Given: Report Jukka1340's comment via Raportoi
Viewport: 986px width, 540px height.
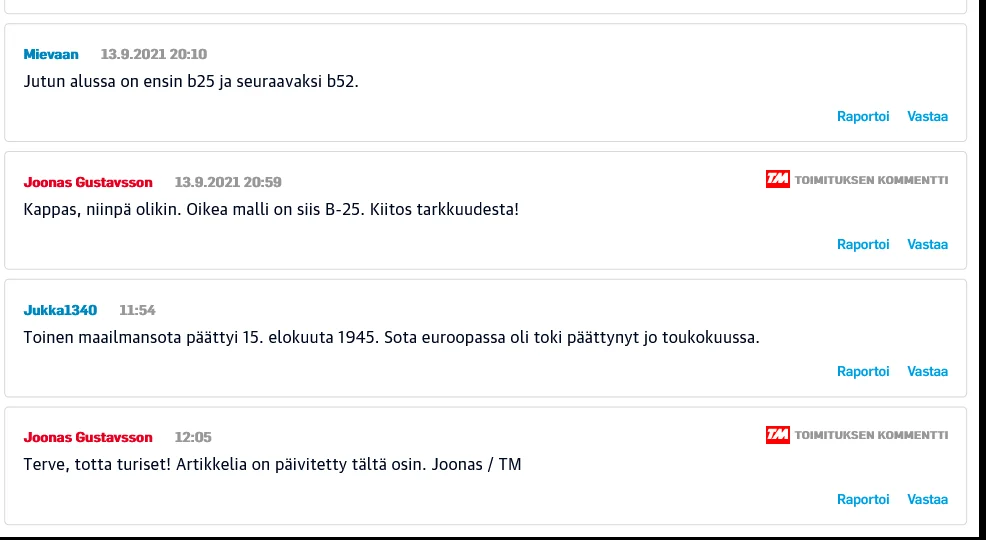Looking at the screenshot, I should coord(862,372).
